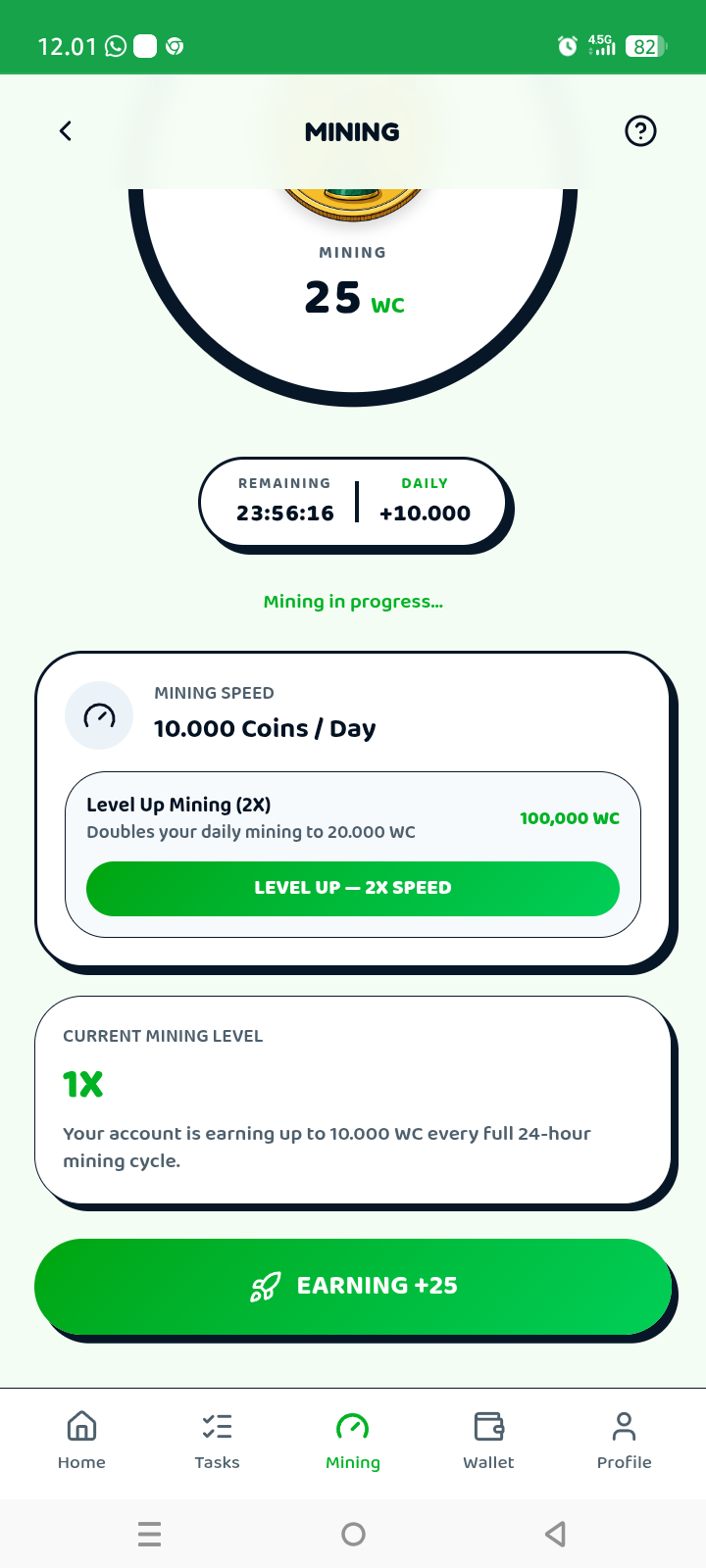Tap the WhatsApp notification icon in status bar
Screen dimensions: 706x1568
116,46
